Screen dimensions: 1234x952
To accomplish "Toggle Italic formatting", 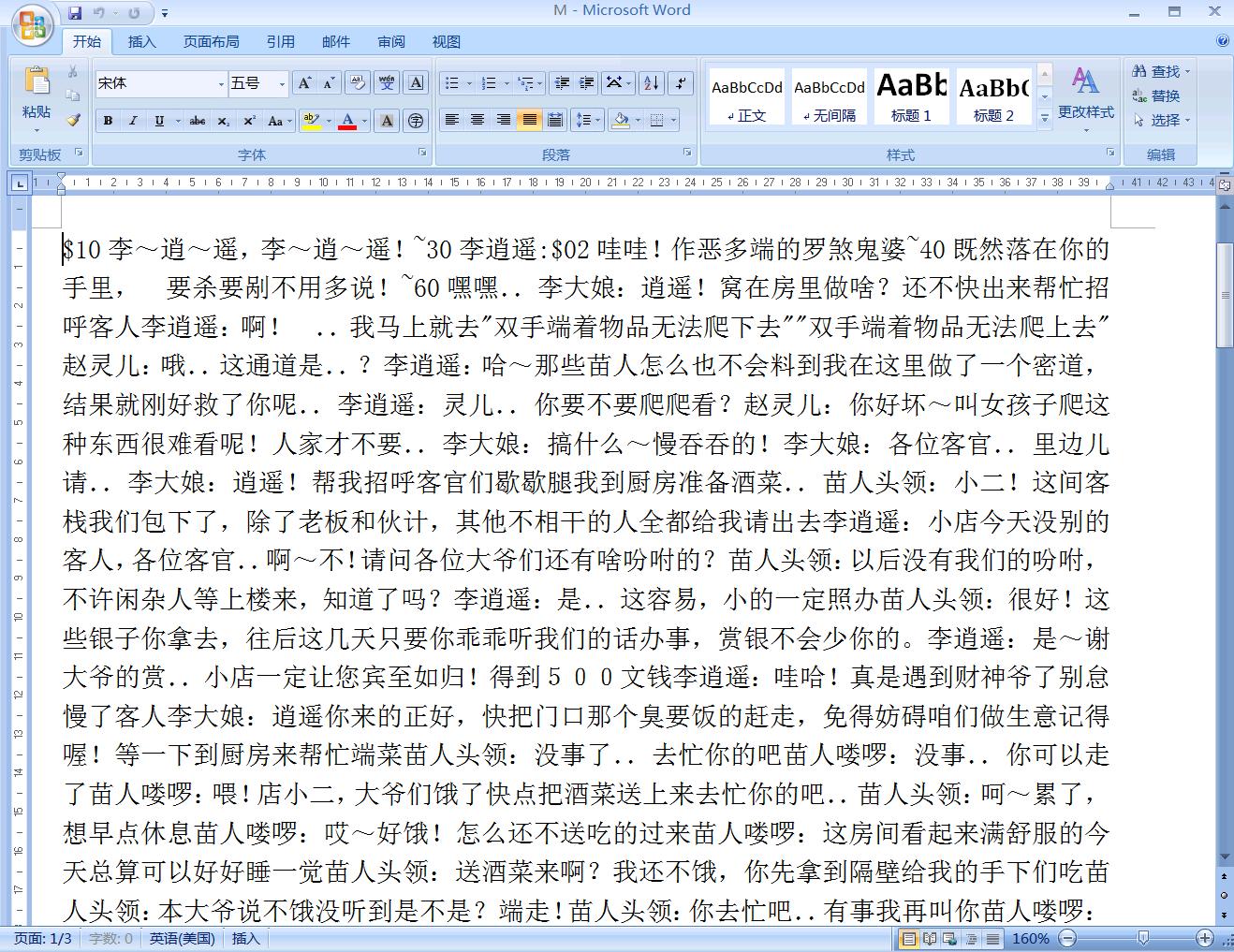I will tap(133, 121).
